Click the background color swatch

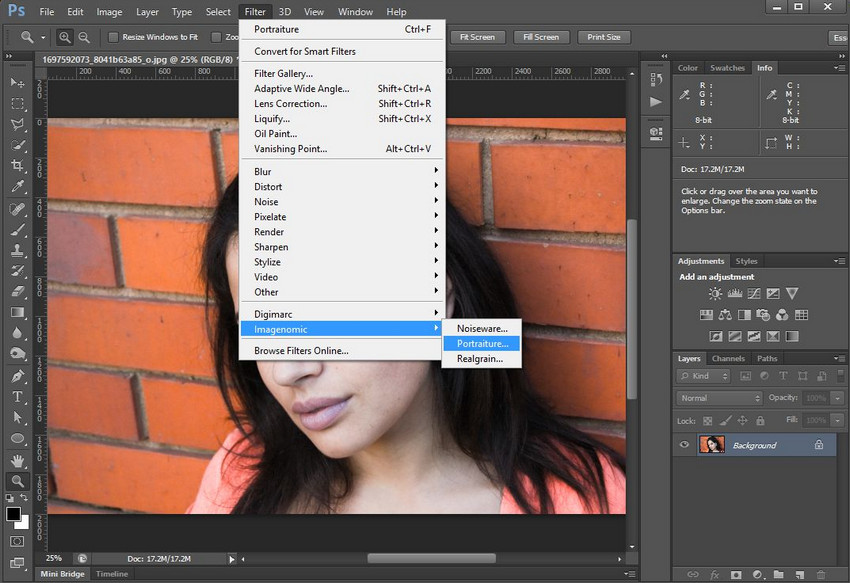(23, 523)
